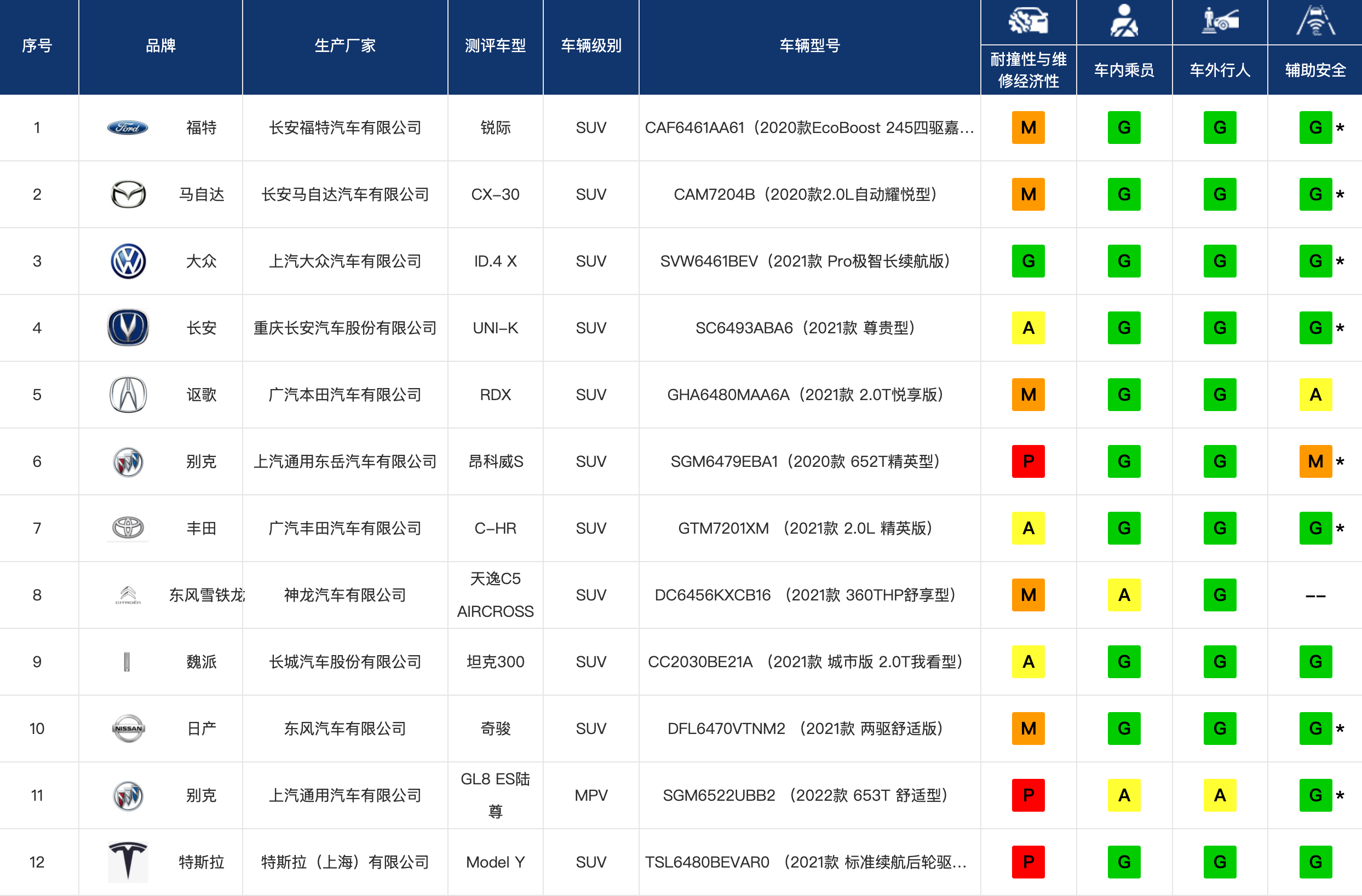
Task: Click manufacturer 上汽通用东岳汽车有限公司
Action: point(345,461)
